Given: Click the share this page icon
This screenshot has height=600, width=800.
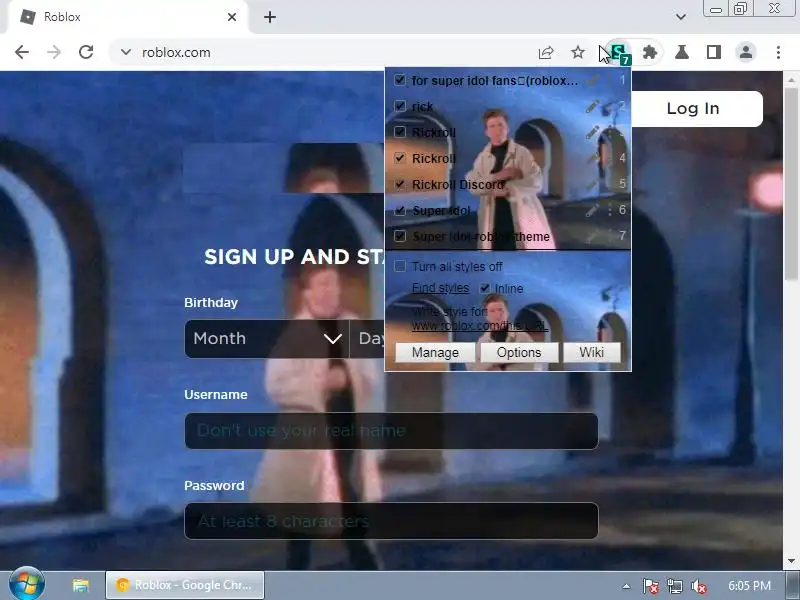Looking at the screenshot, I should coord(546,52).
